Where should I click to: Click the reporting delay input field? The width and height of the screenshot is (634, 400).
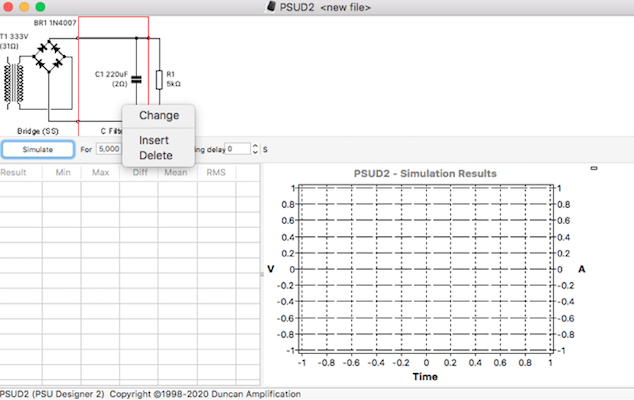pyautogui.click(x=238, y=149)
